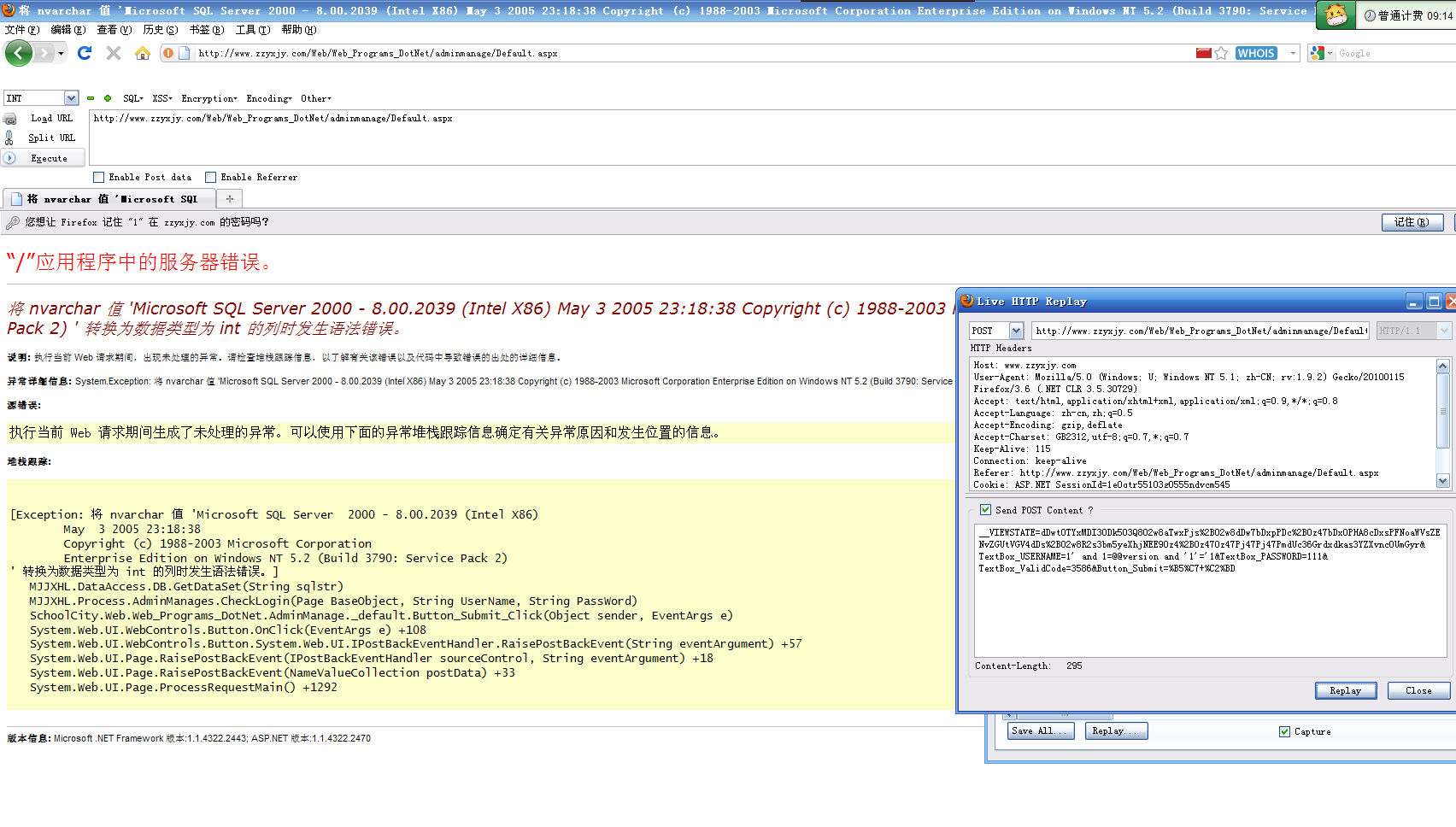Image resolution: width=1456 pixels, height=827 pixels.
Task: Click the green minus HackBar icon
Action: [x=91, y=98]
